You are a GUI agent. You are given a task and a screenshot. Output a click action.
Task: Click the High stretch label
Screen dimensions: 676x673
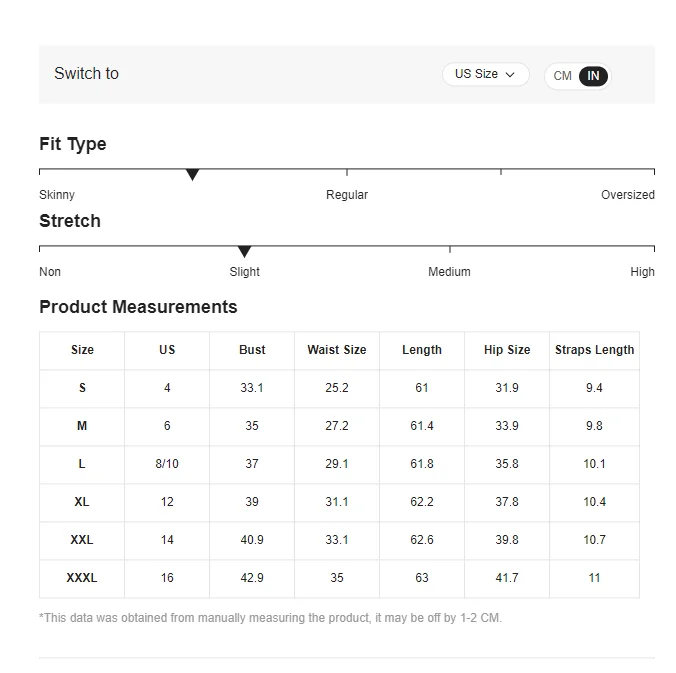(642, 272)
